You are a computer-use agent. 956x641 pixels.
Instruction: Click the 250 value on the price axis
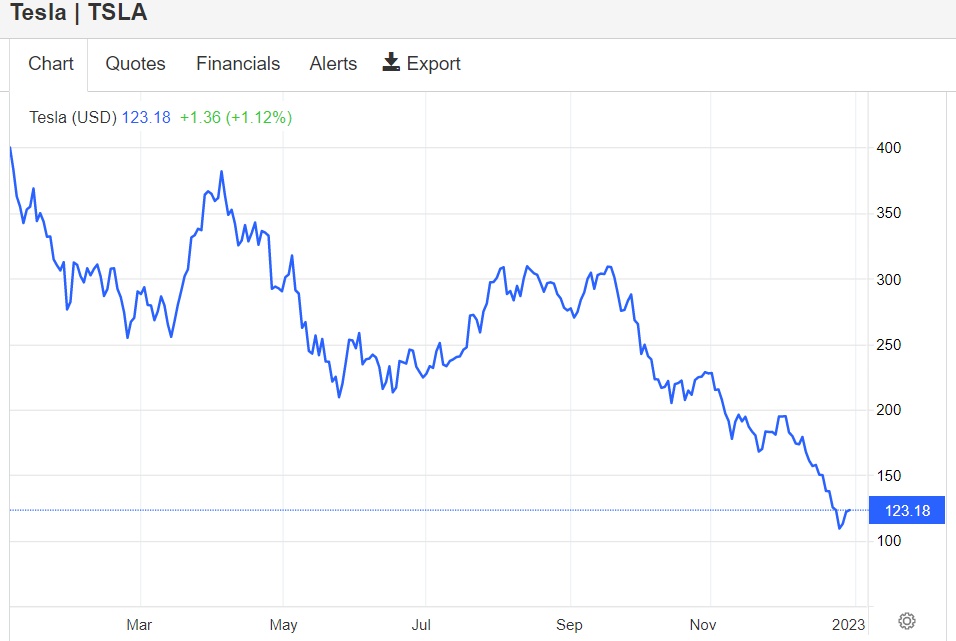point(888,345)
